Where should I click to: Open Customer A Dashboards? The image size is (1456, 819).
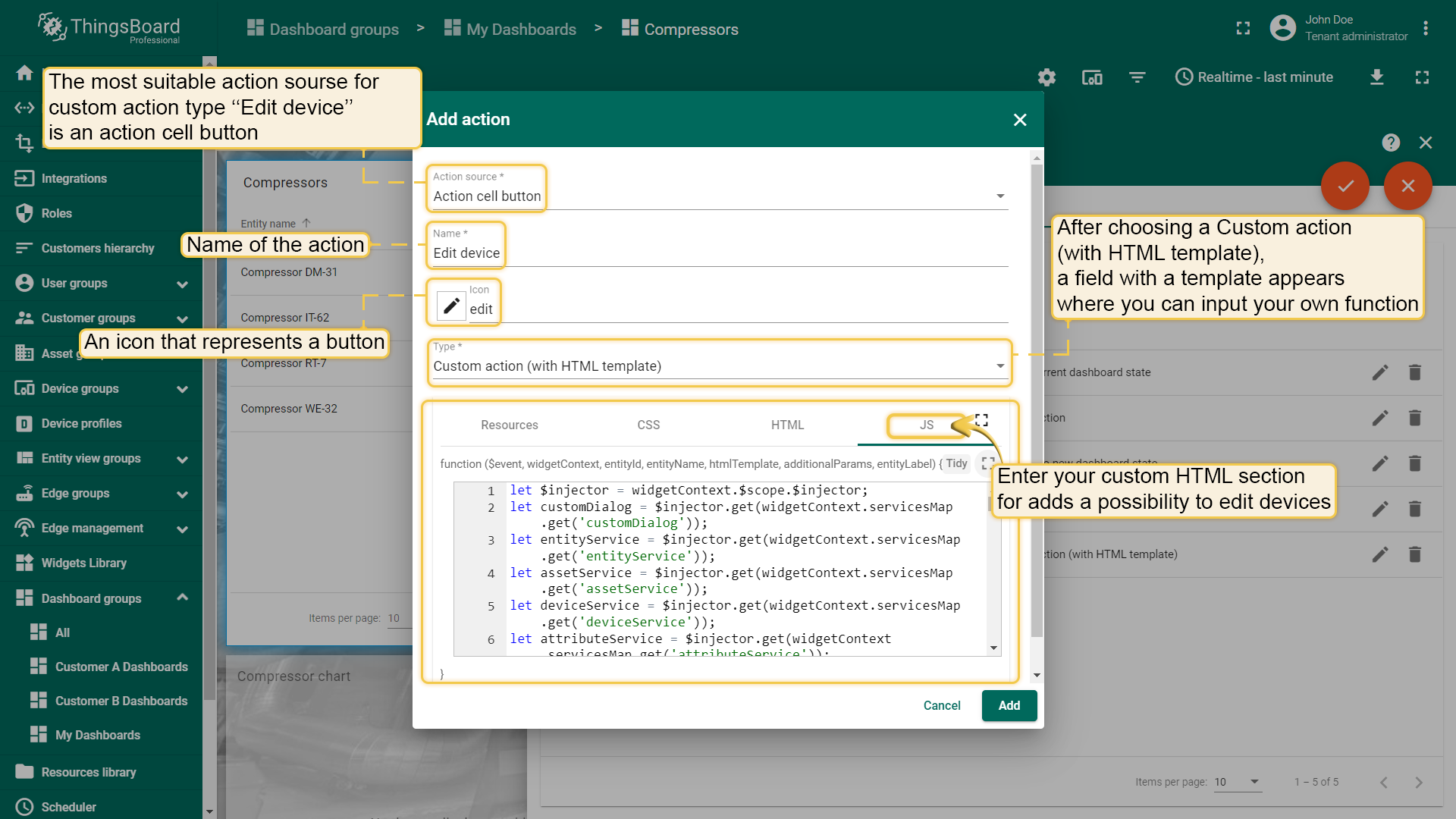(101, 667)
